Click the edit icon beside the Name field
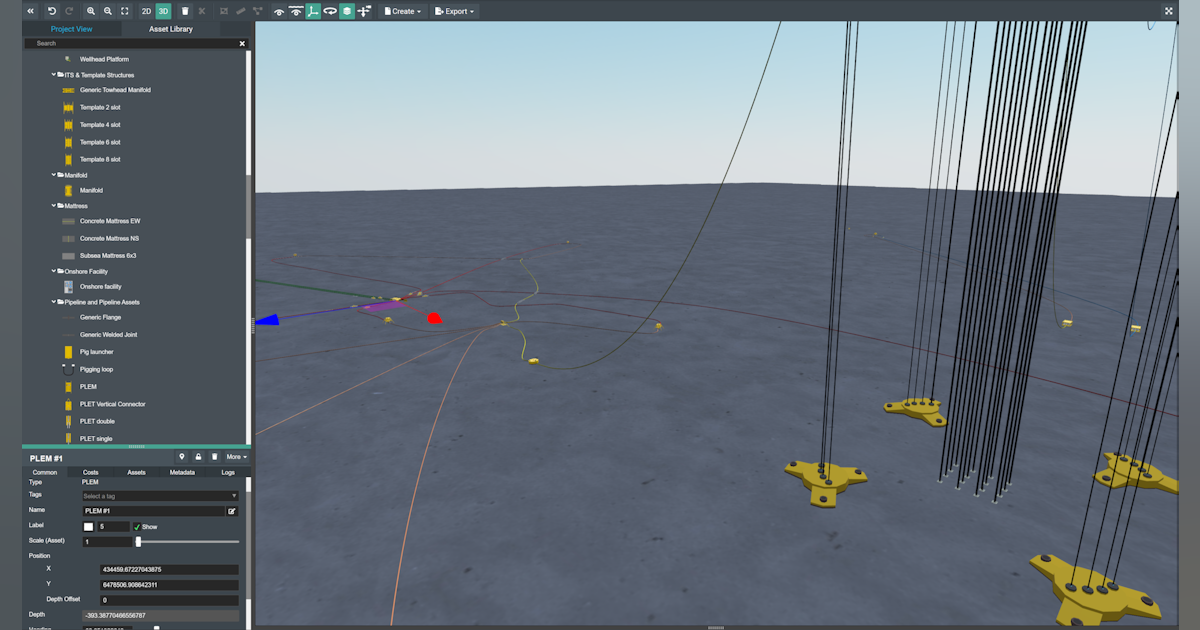 pos(232,511)
